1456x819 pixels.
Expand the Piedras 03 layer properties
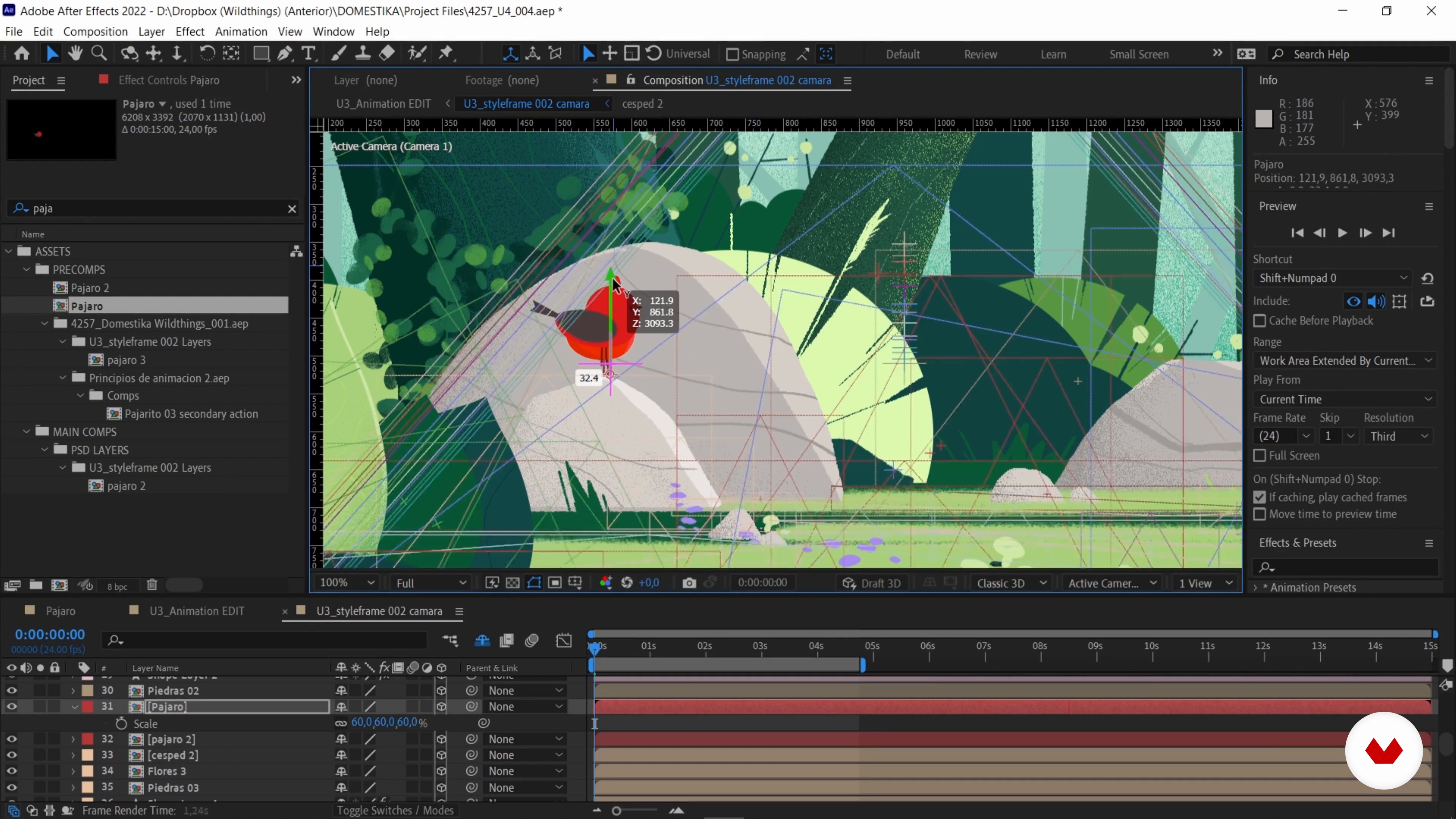(73, 788)
